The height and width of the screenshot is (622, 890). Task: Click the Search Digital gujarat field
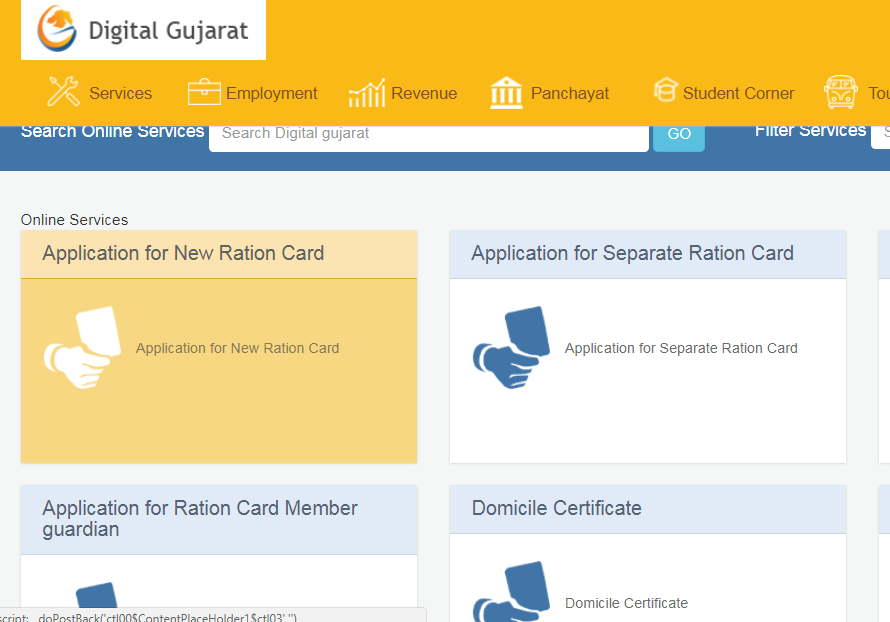pos(428,133)
